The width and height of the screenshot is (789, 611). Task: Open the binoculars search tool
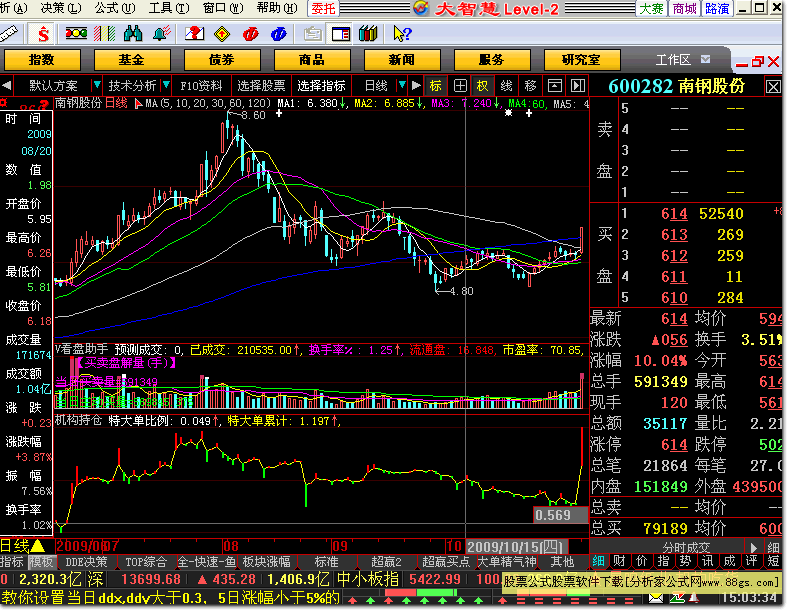pos(133,34)
